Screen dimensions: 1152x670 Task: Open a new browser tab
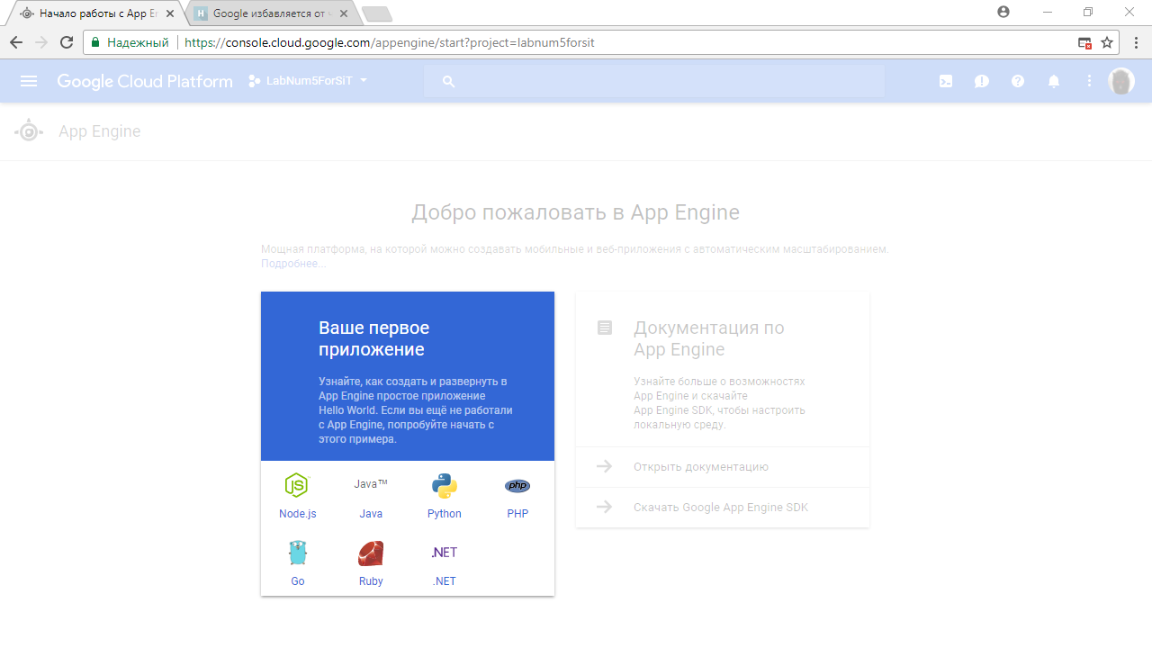click(377, 14)
